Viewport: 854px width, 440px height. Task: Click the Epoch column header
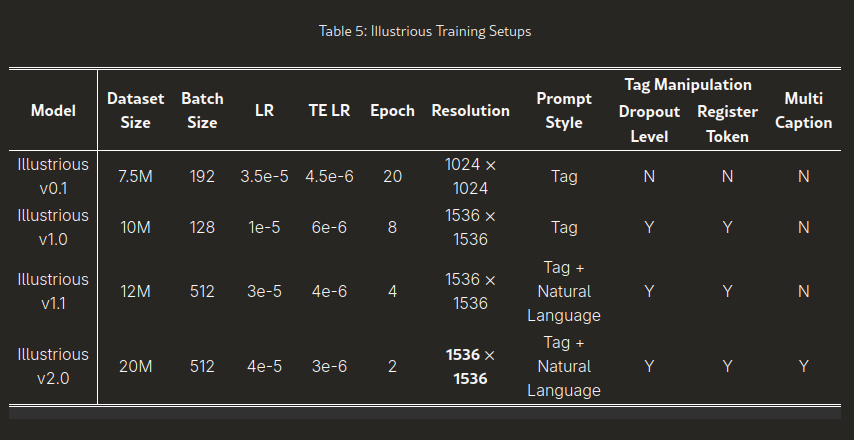(392, 111)
